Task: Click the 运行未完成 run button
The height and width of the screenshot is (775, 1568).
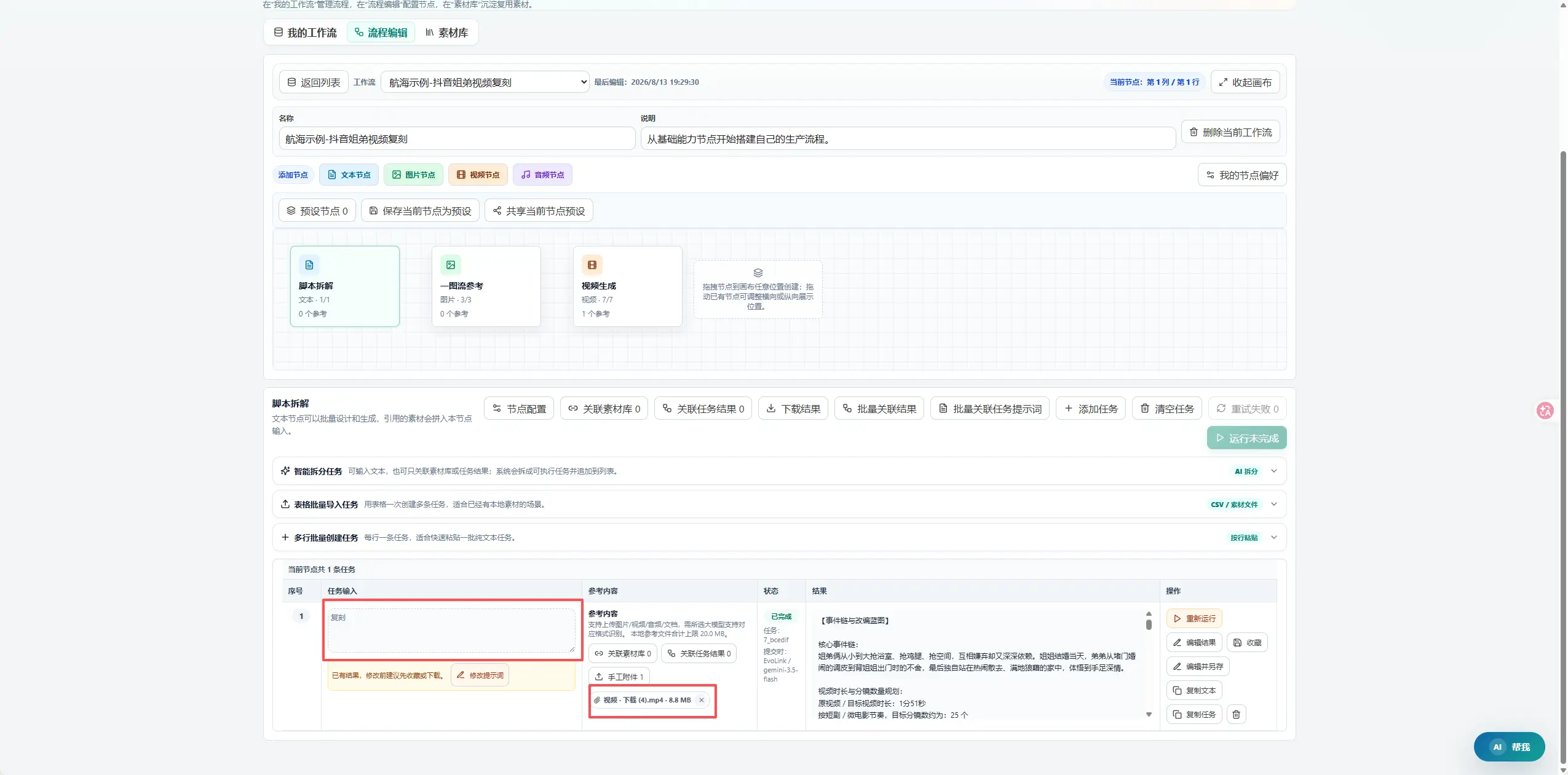Action: coord(1247,438)
